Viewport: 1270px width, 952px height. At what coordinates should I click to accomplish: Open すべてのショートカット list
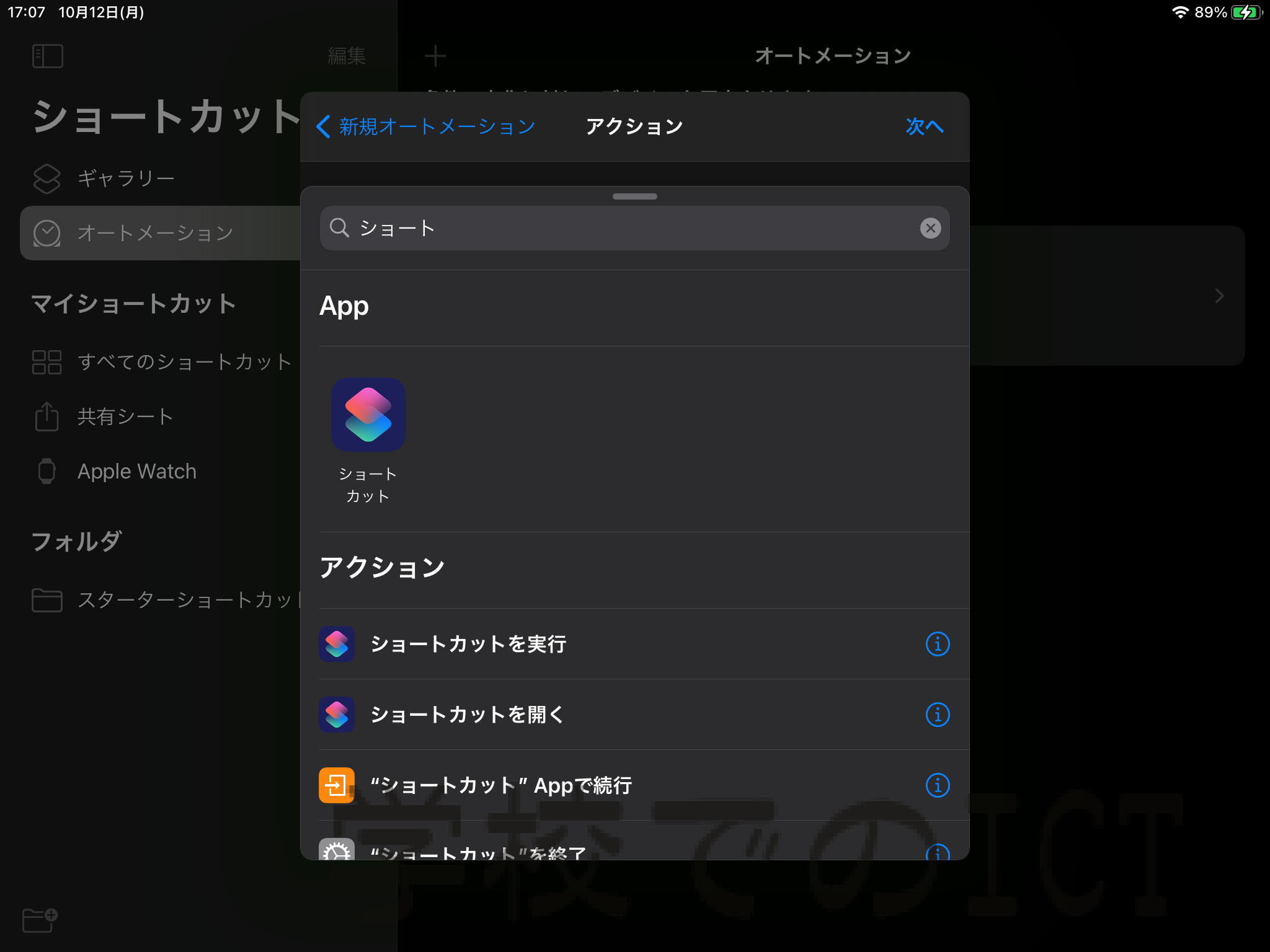coord(160,362)
